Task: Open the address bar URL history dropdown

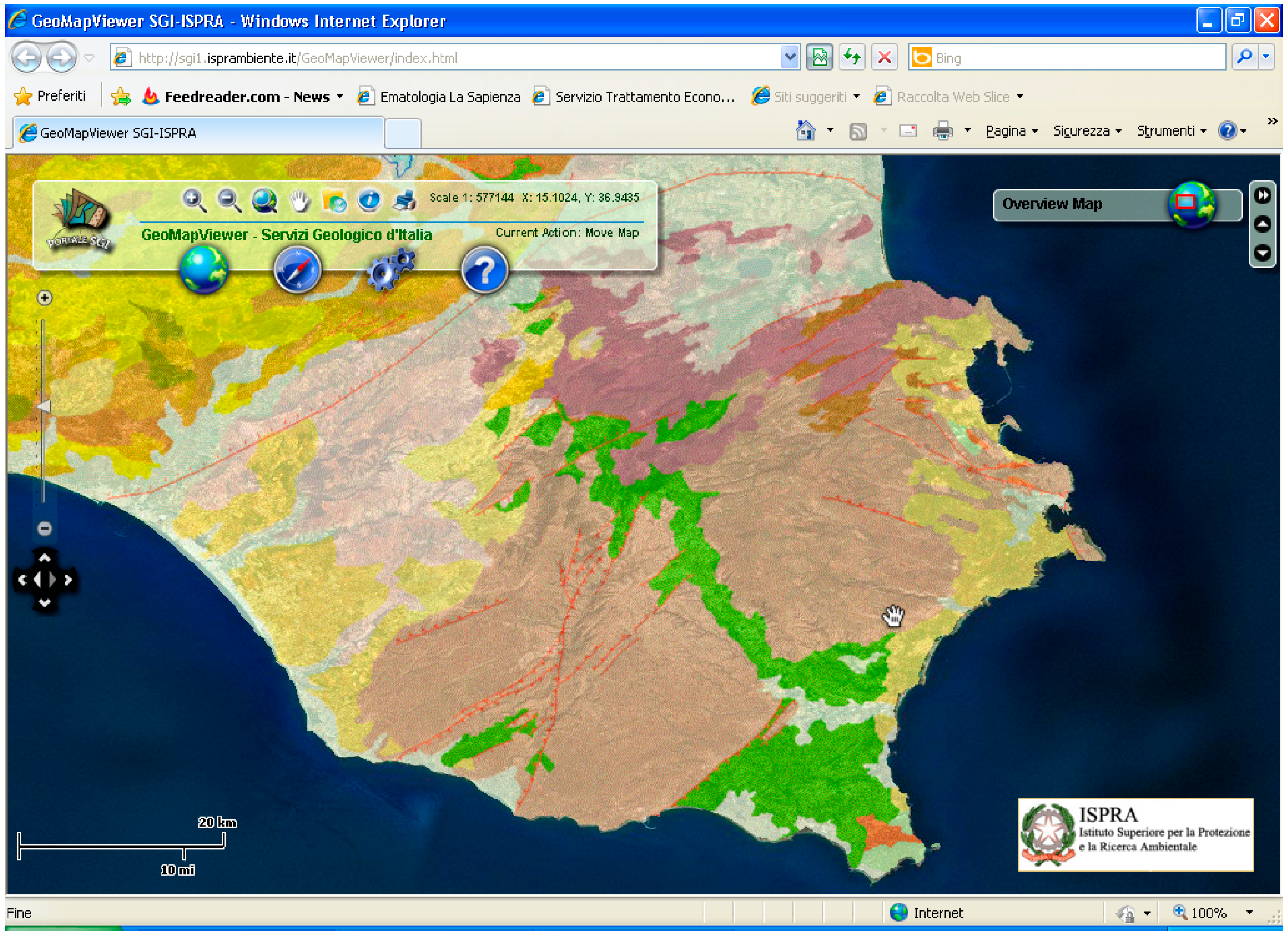Action: [x=789, y=57]
